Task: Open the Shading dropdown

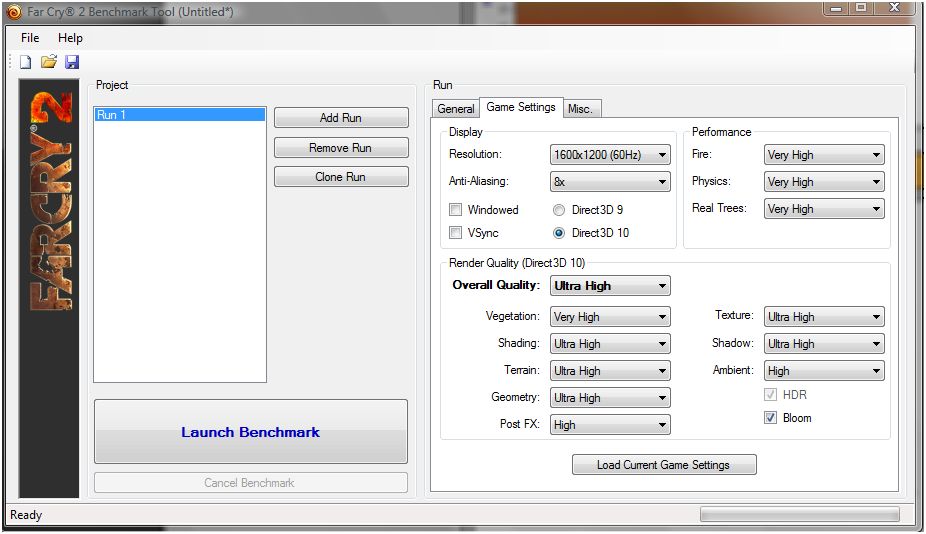Action: click(610, 344)
